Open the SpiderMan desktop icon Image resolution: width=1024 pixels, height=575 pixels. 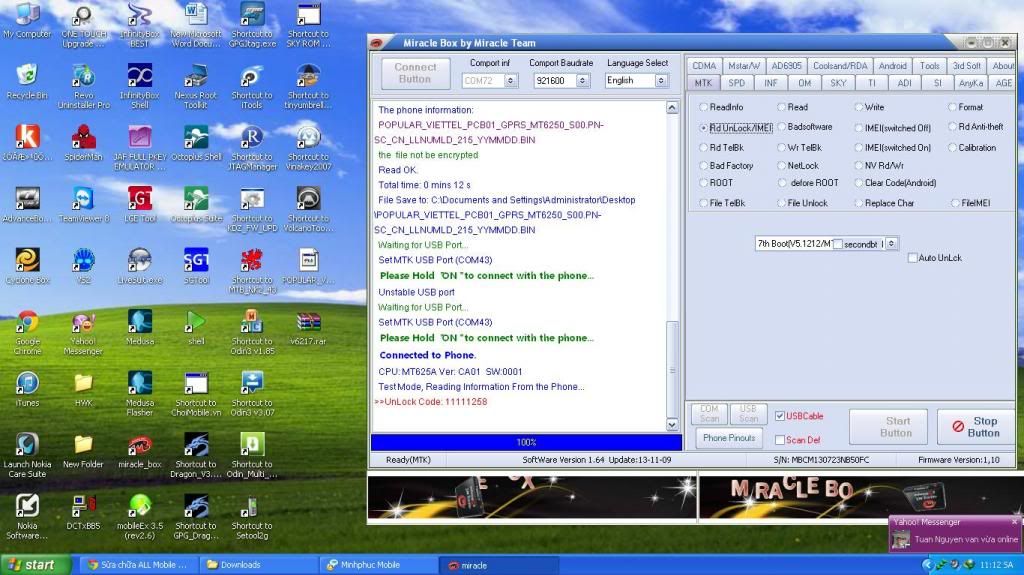click(84, 144)
